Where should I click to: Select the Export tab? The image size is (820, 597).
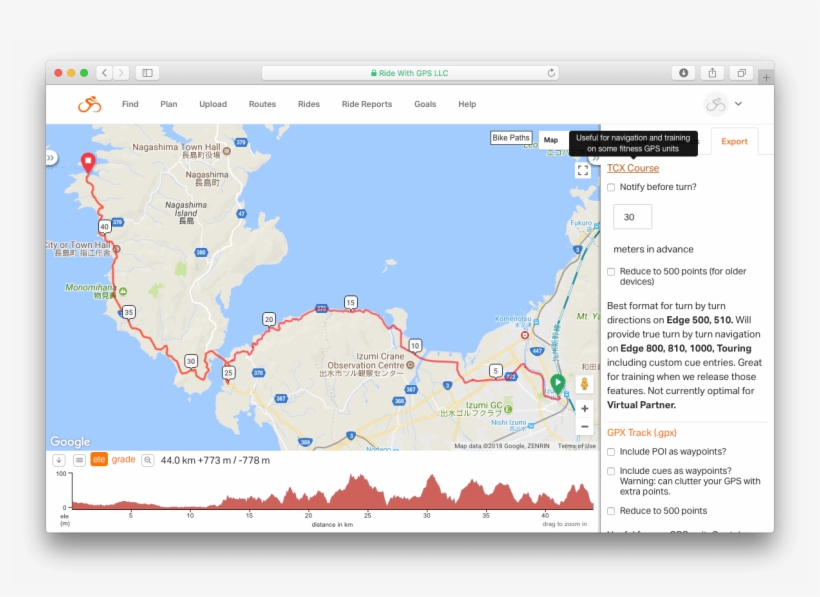(734, 141)
